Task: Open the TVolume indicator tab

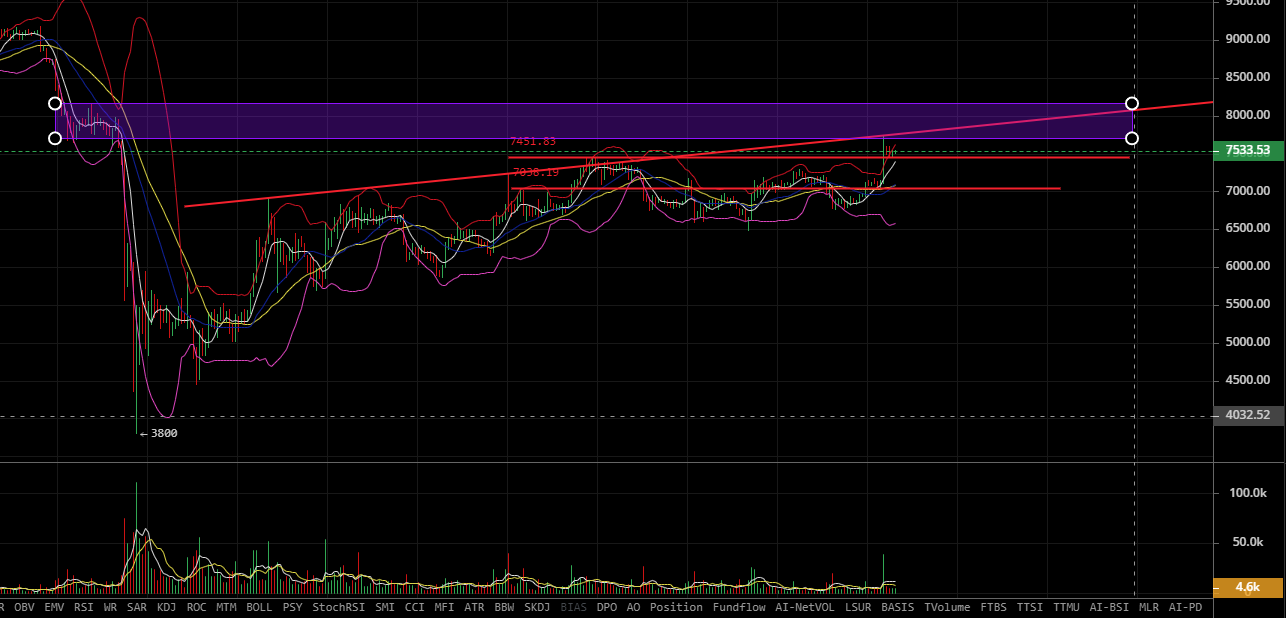Action: [x=947, y=607]
